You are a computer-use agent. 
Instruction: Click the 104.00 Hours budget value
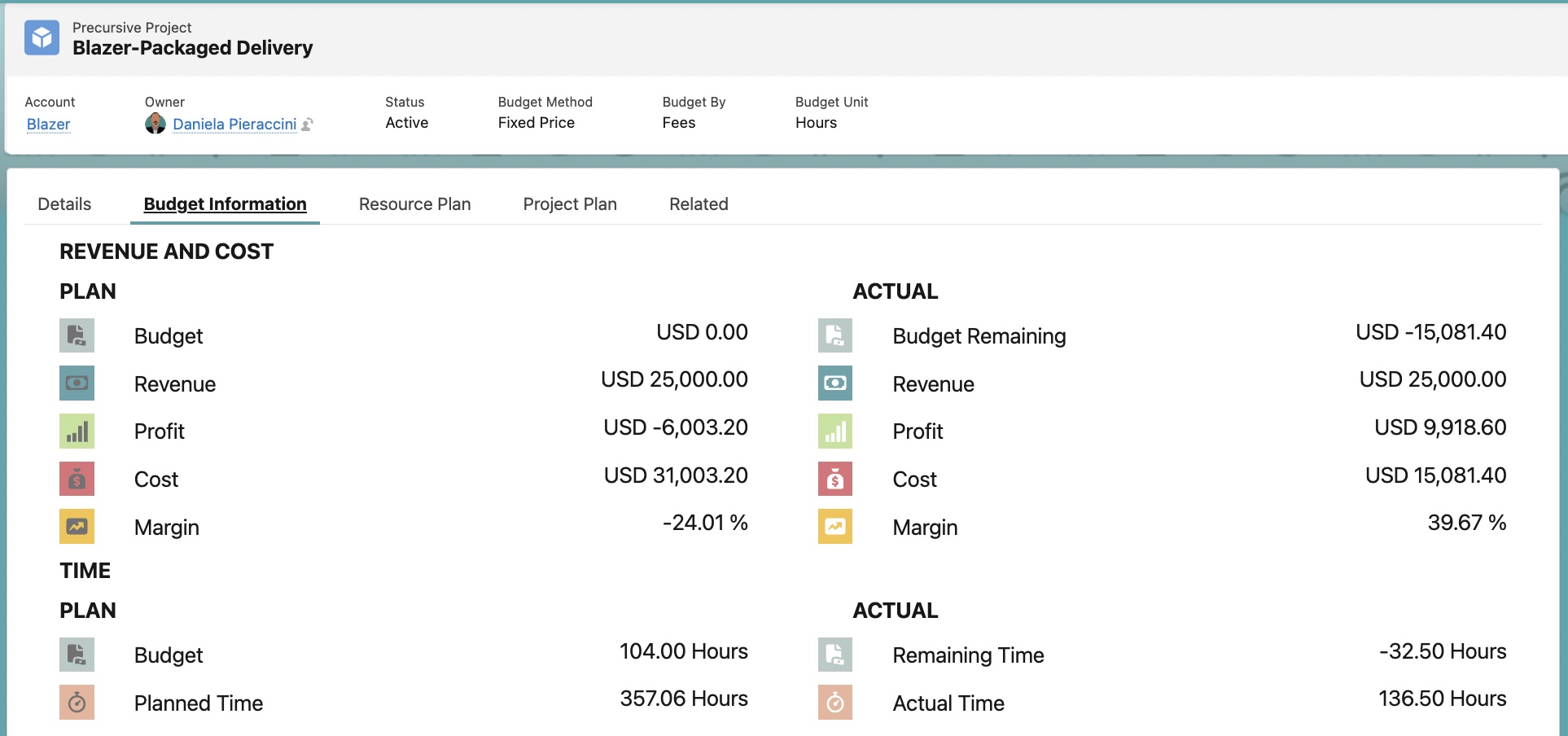coord(684,651)
